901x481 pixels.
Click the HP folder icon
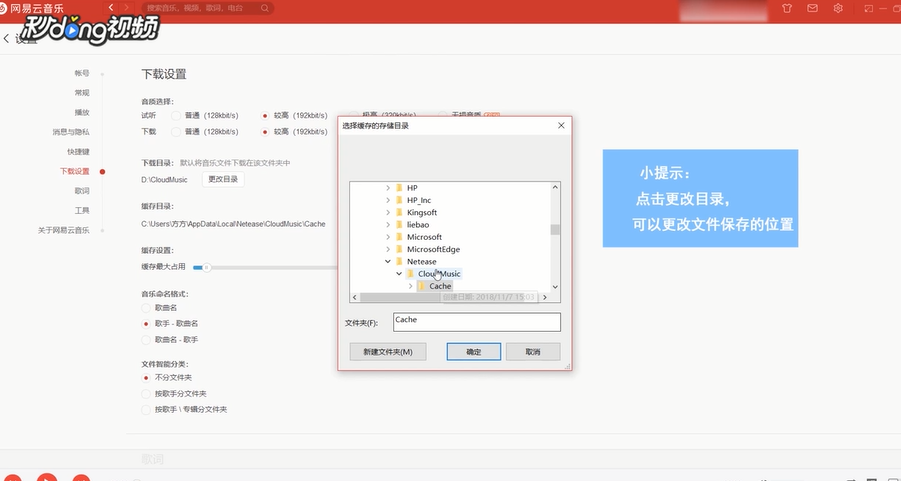click(x=399, y=188)
